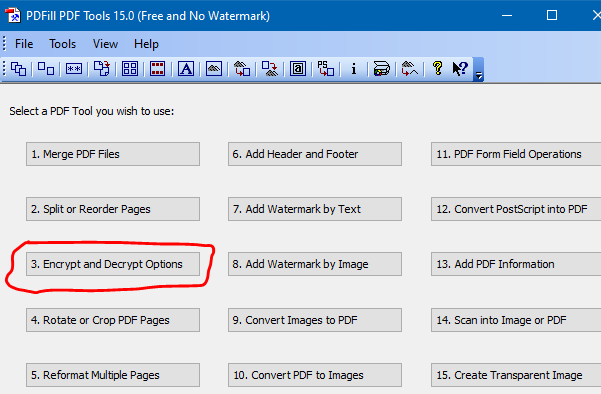Choose 5. Reformat Multiple Pages button

click(x=113, y=375)
